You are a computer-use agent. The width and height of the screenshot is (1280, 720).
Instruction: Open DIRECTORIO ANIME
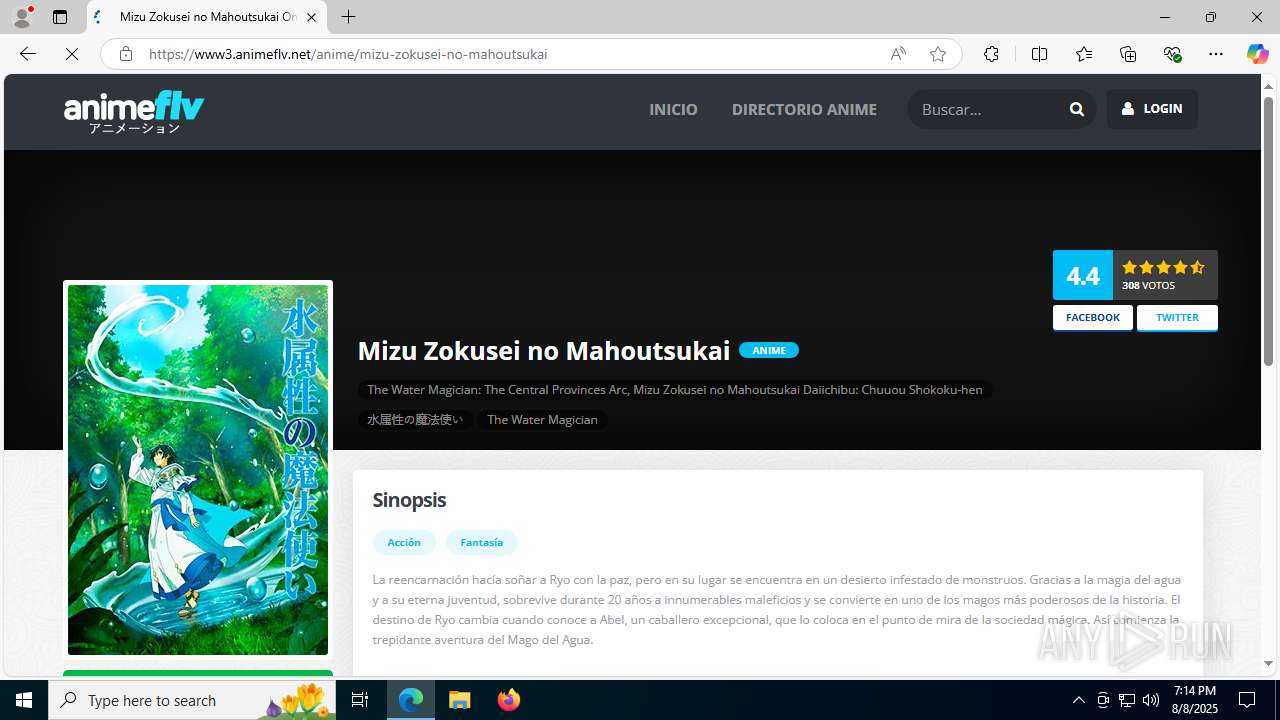(804, 109)
